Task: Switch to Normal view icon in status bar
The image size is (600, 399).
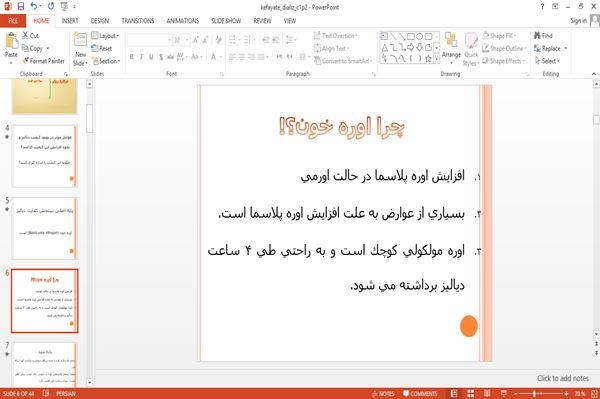Action: pyautogui.click(x=454, y=394)
